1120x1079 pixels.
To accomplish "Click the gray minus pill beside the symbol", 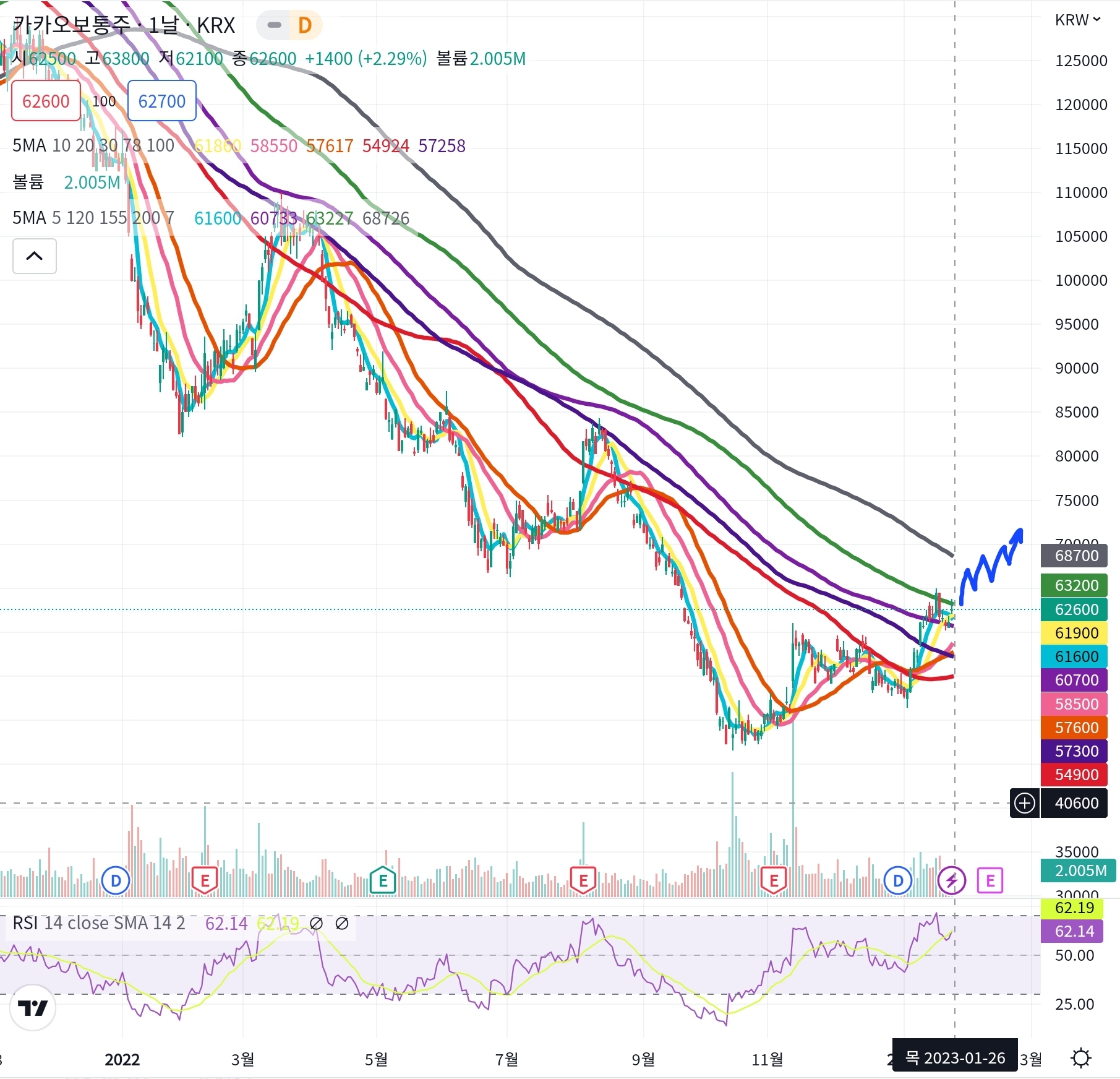I will (x=274, y=25).
